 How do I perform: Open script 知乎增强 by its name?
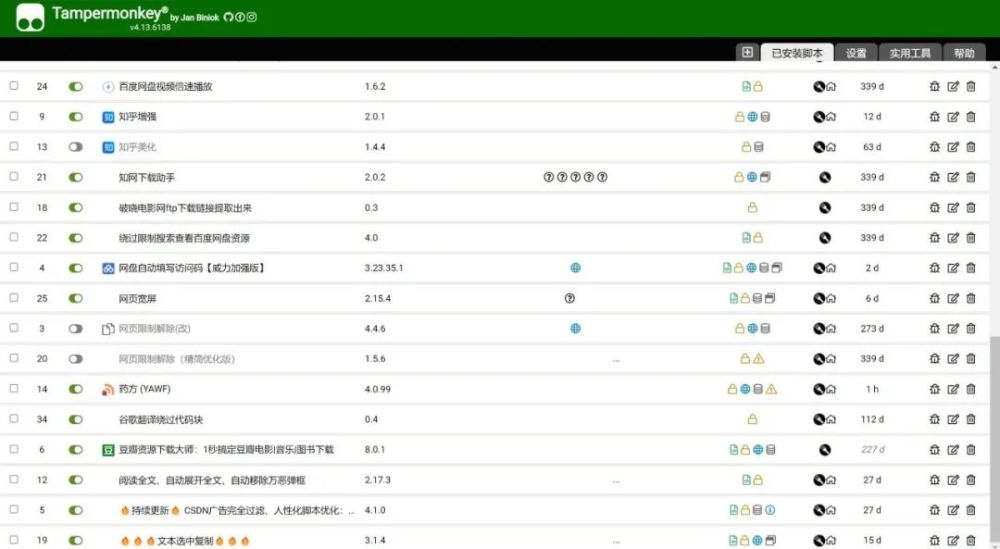coord(137,117)
